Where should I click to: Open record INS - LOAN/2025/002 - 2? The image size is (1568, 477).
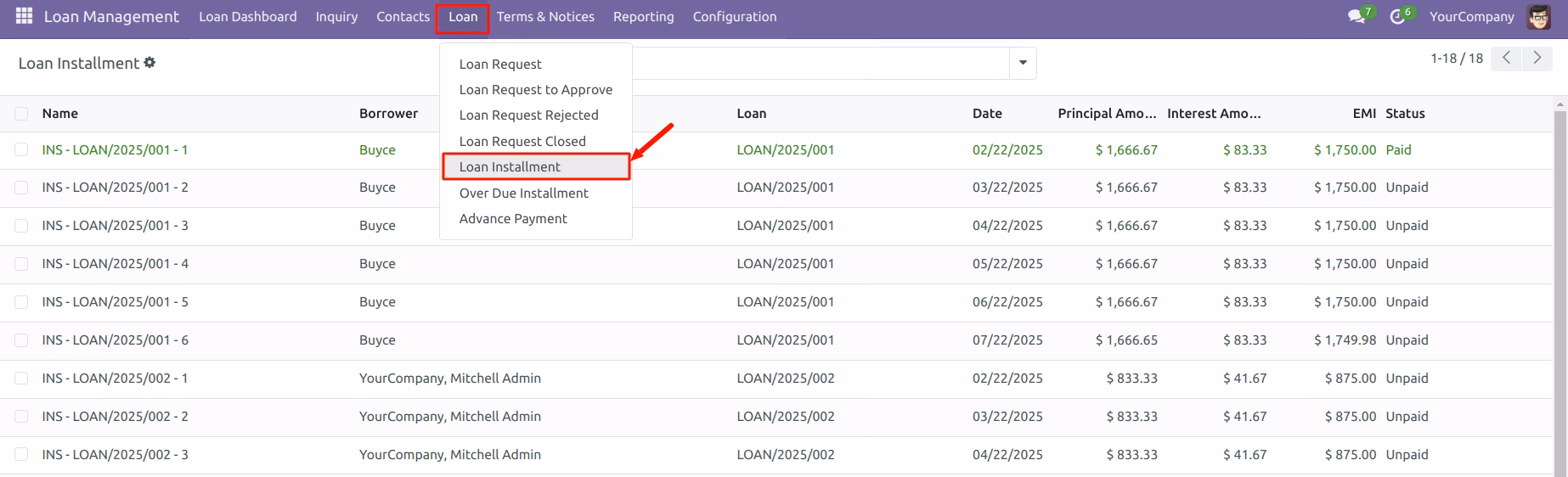pos(115,417)
